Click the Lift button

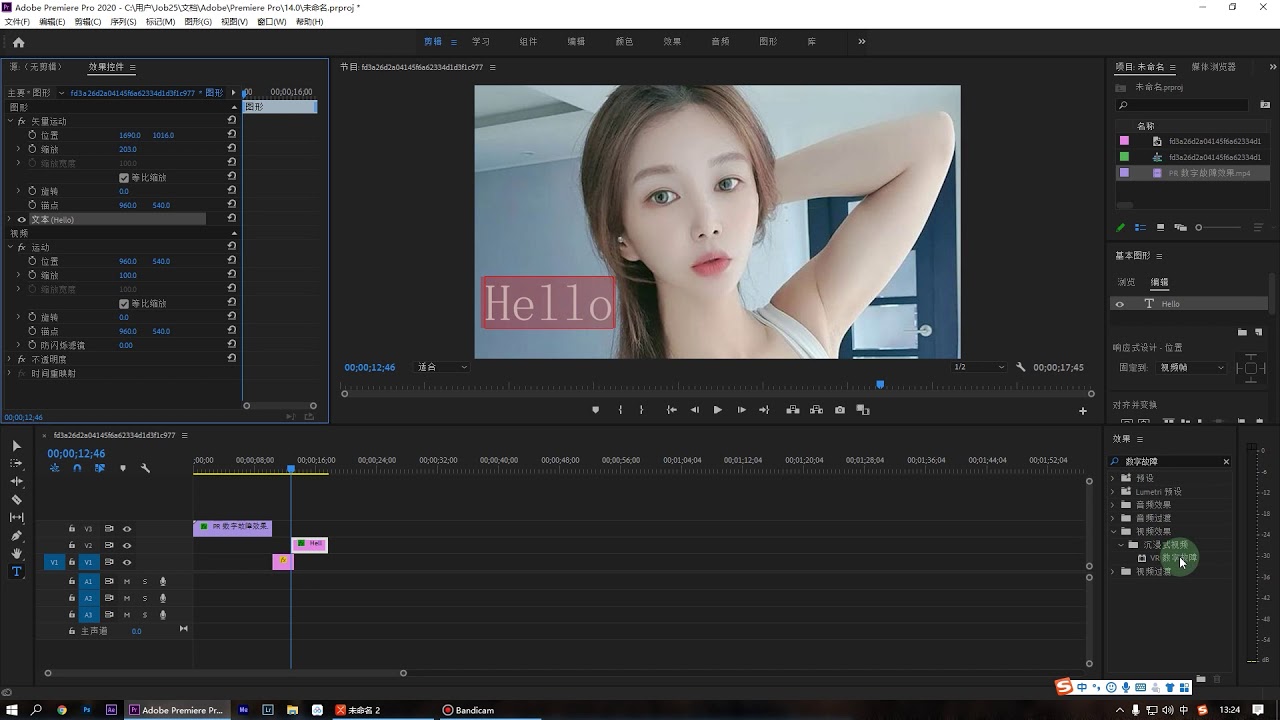click(x=792, y=410)
